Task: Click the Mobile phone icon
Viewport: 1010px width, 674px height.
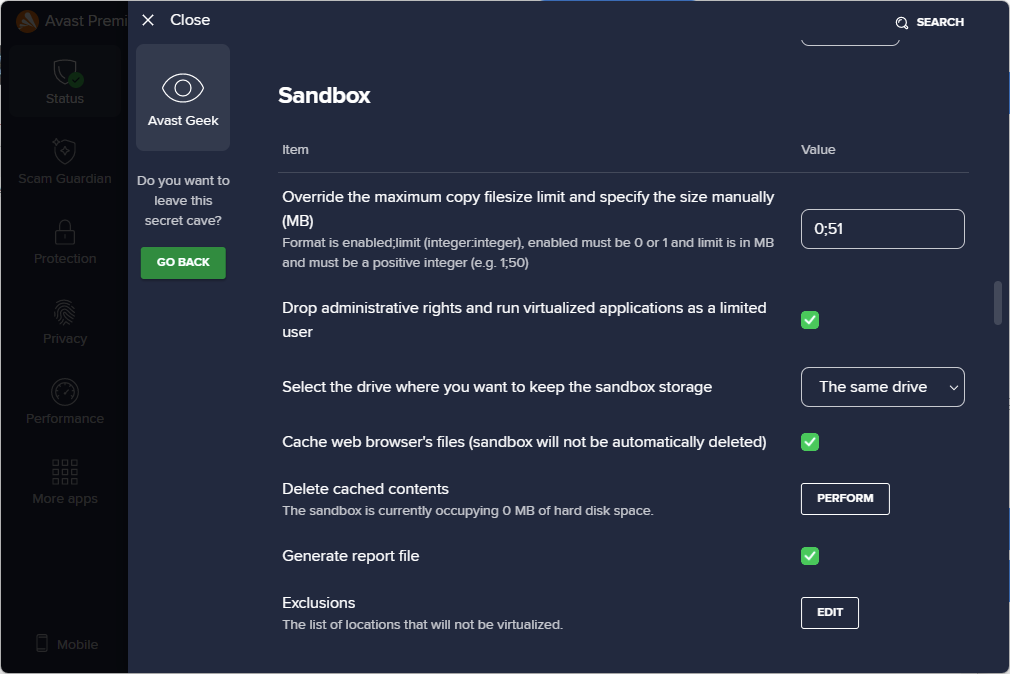Action: 42,643
